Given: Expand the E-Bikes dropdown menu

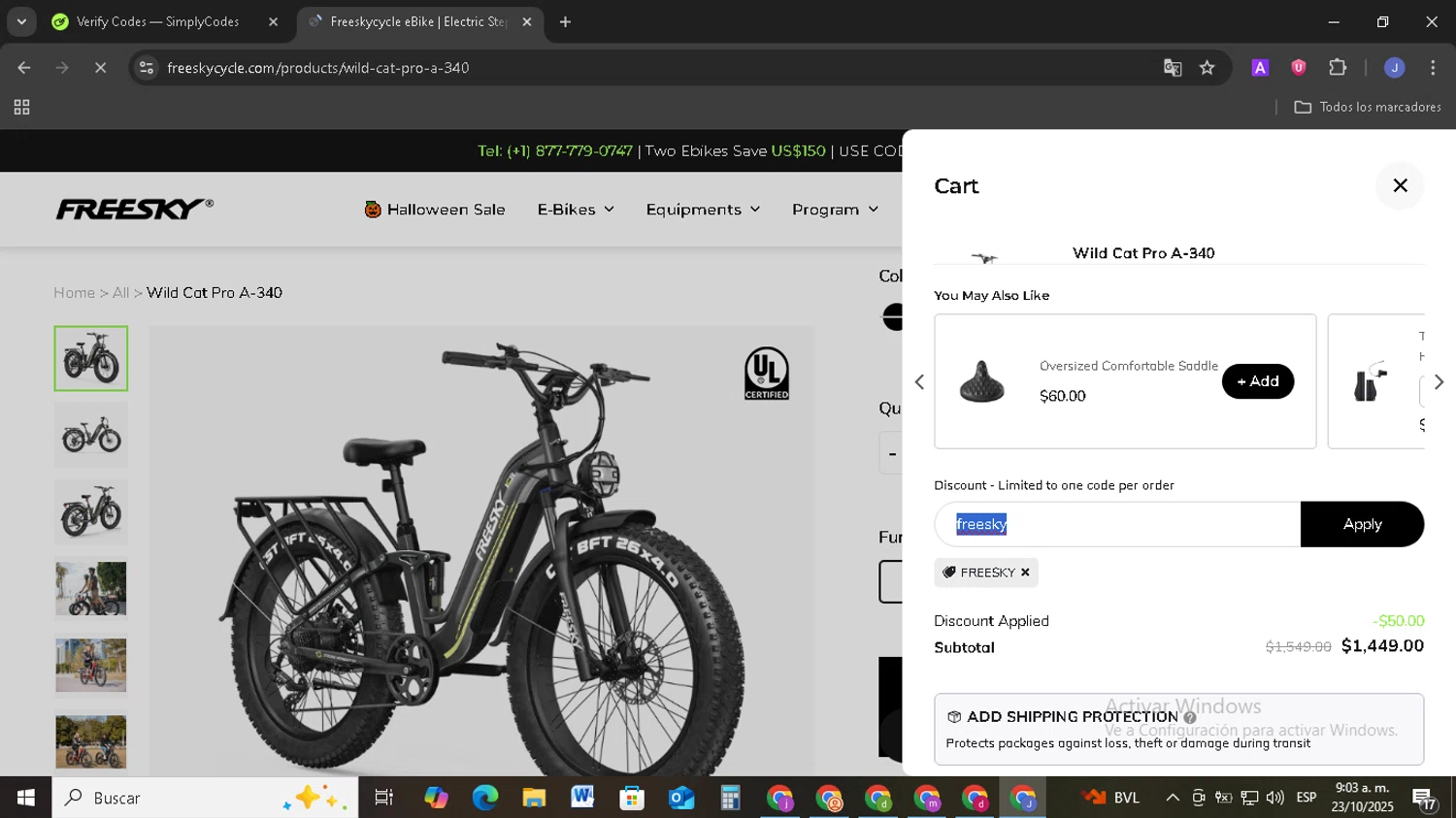Looking at the screenshot, I should [576, 210].
